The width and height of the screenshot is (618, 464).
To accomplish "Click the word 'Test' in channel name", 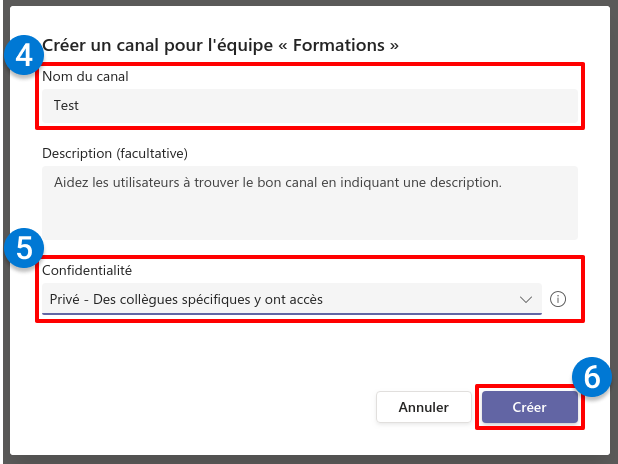I will tap(66, 105).
